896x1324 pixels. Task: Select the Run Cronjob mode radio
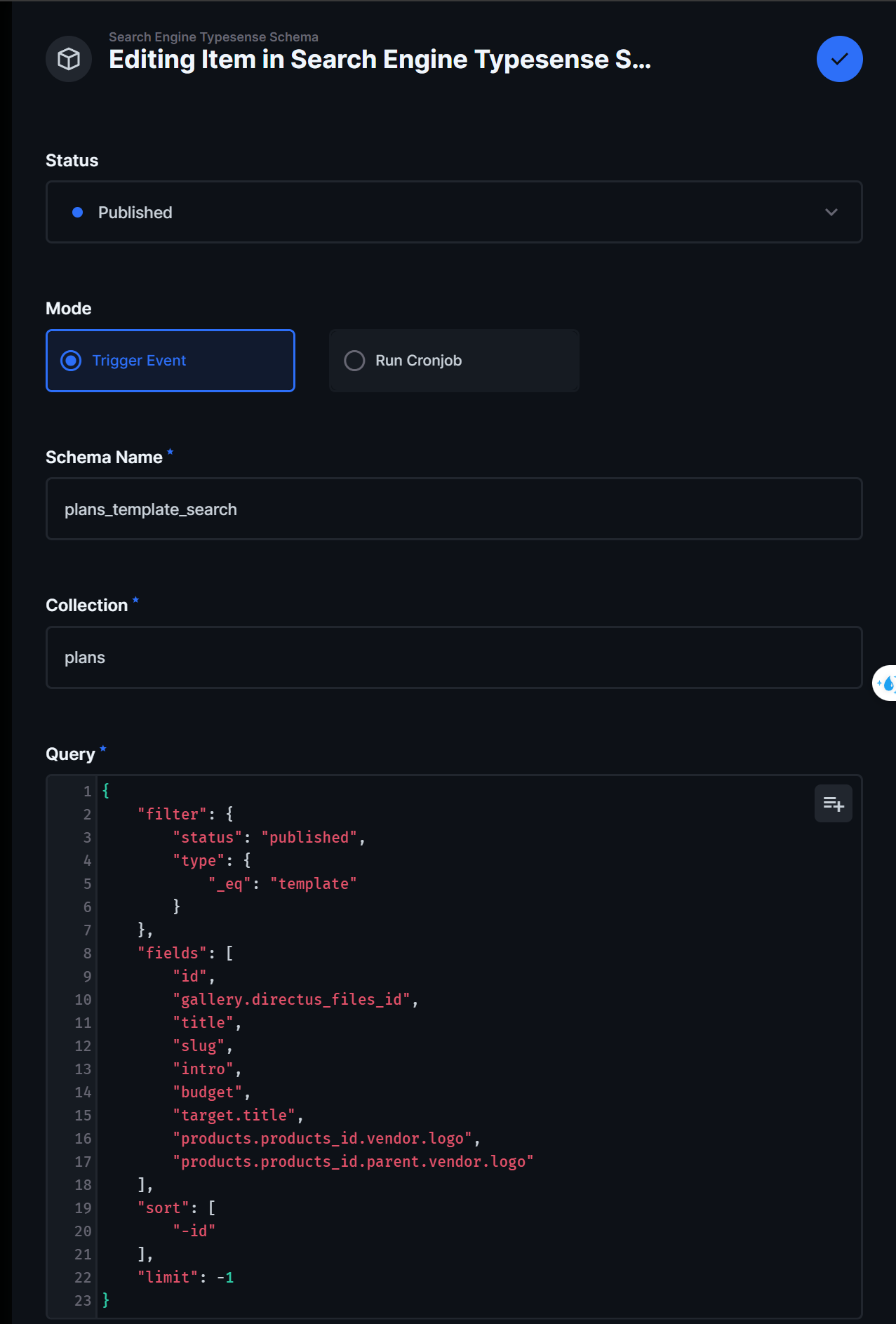[354, 361]
